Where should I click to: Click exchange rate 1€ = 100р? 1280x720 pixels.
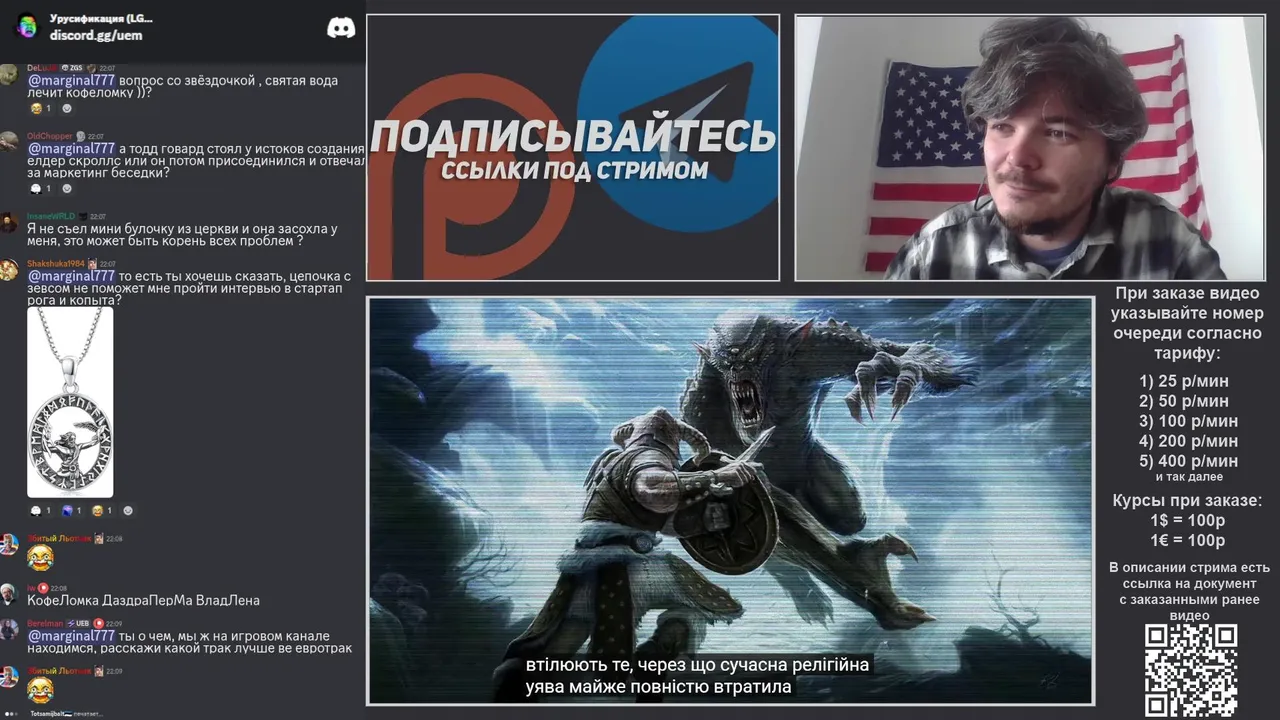(1187, 541)
